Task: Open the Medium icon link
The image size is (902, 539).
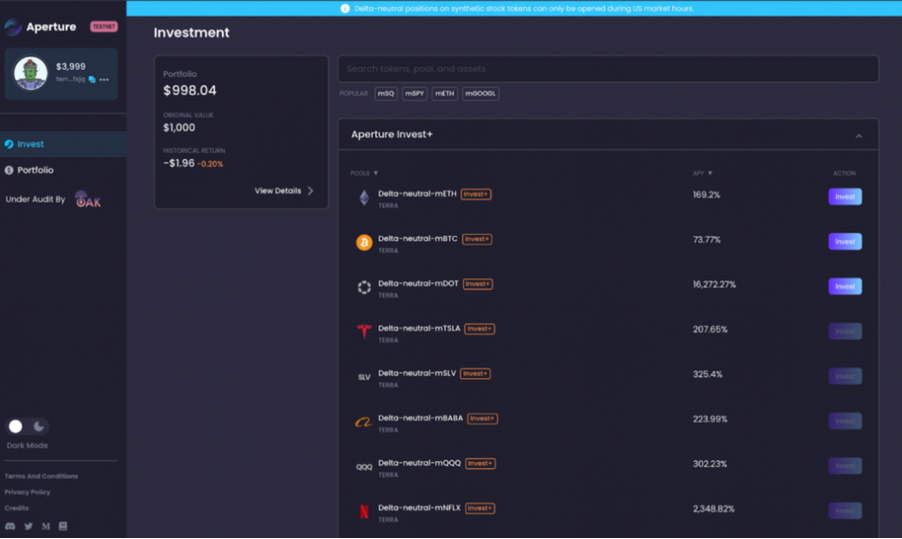Action: (x=45, y=526)
